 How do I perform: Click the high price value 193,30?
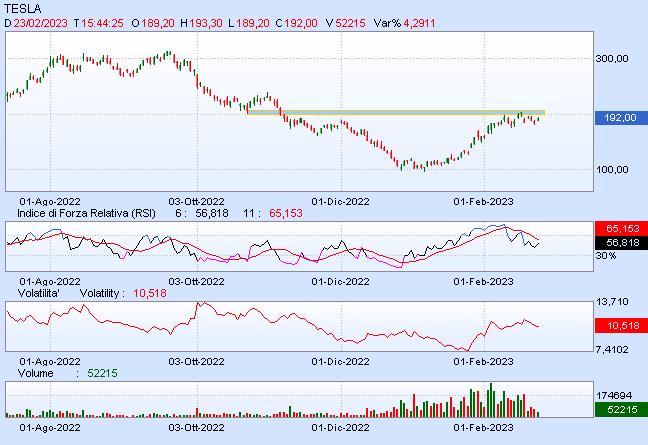tap(206, 23)
